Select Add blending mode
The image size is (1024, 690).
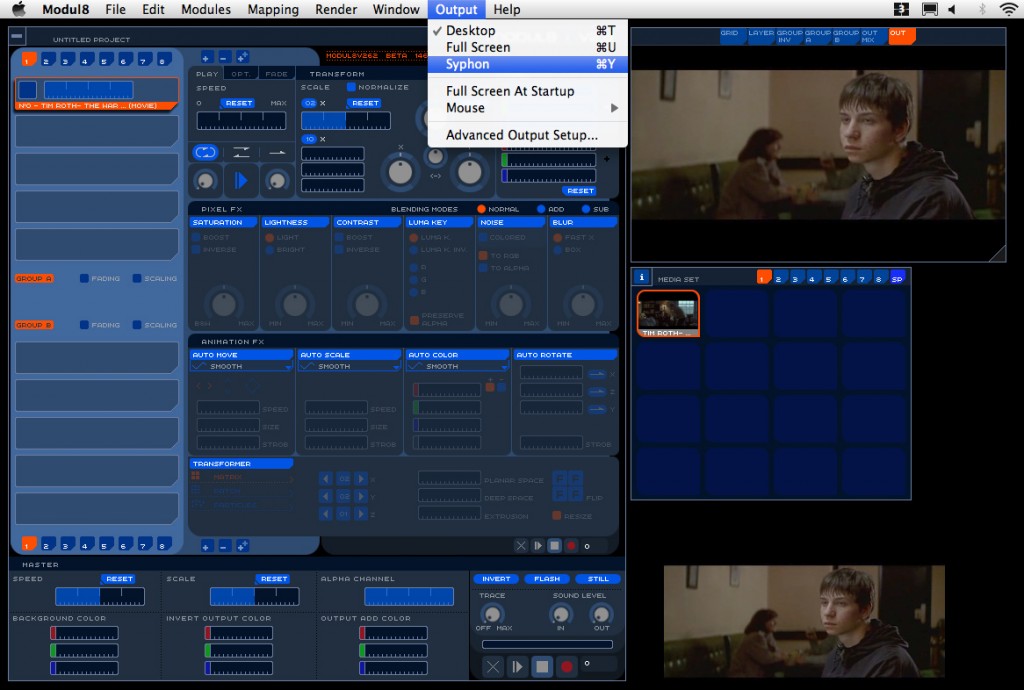541,209
